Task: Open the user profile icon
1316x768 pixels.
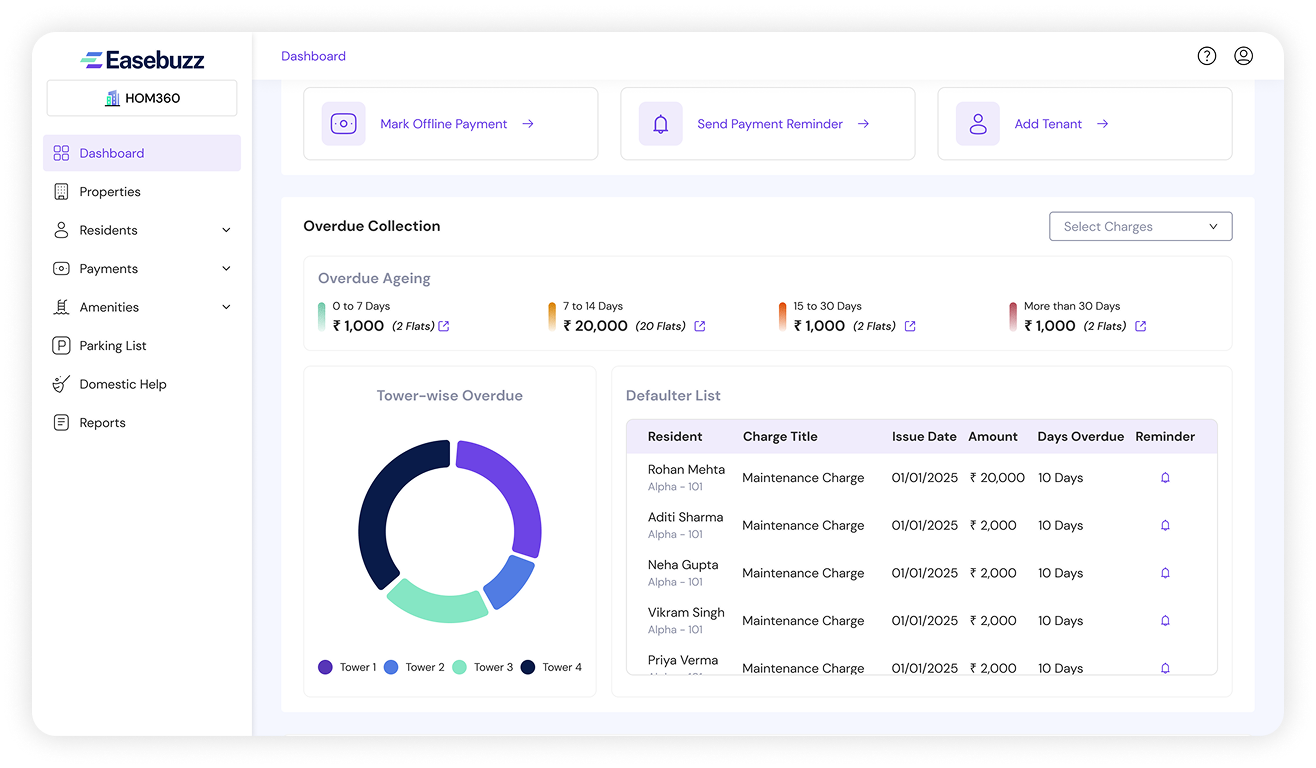Action: (x=1243, y=56)
